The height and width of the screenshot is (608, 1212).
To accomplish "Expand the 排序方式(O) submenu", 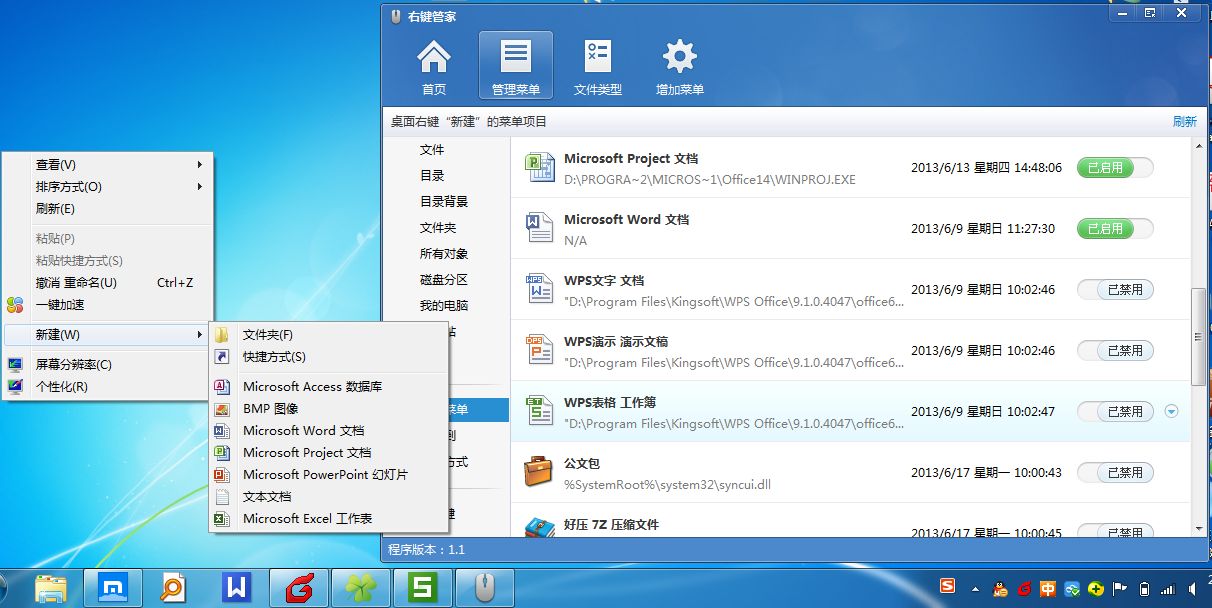I will point(108,187).
